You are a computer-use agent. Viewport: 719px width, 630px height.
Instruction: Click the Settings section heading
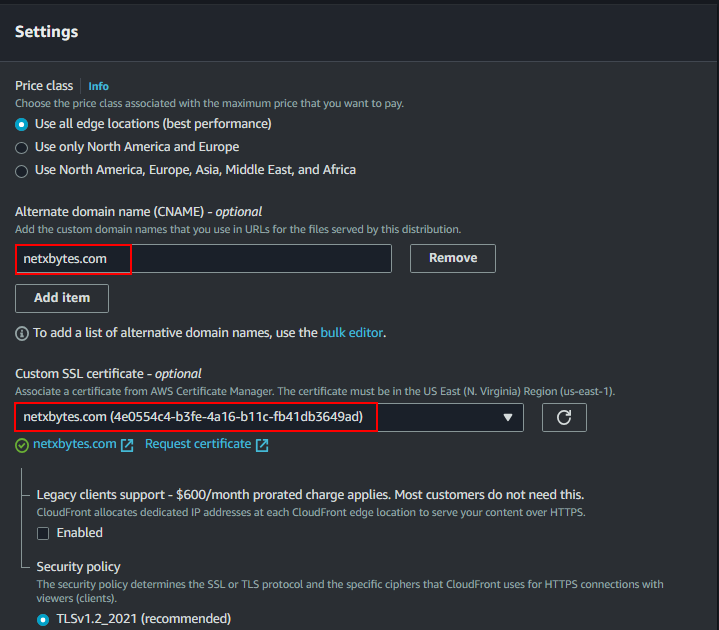coord(46,32)
